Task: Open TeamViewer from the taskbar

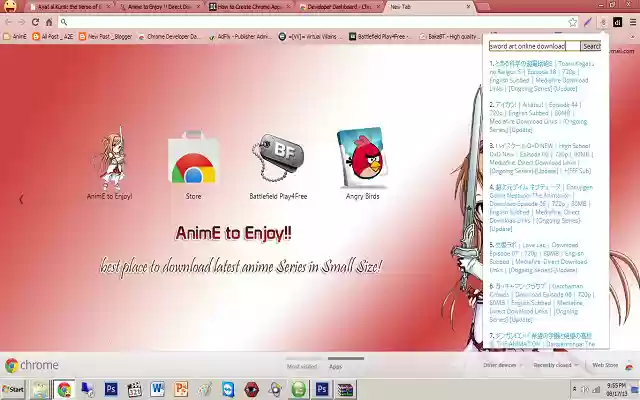Action: point(228,389)
